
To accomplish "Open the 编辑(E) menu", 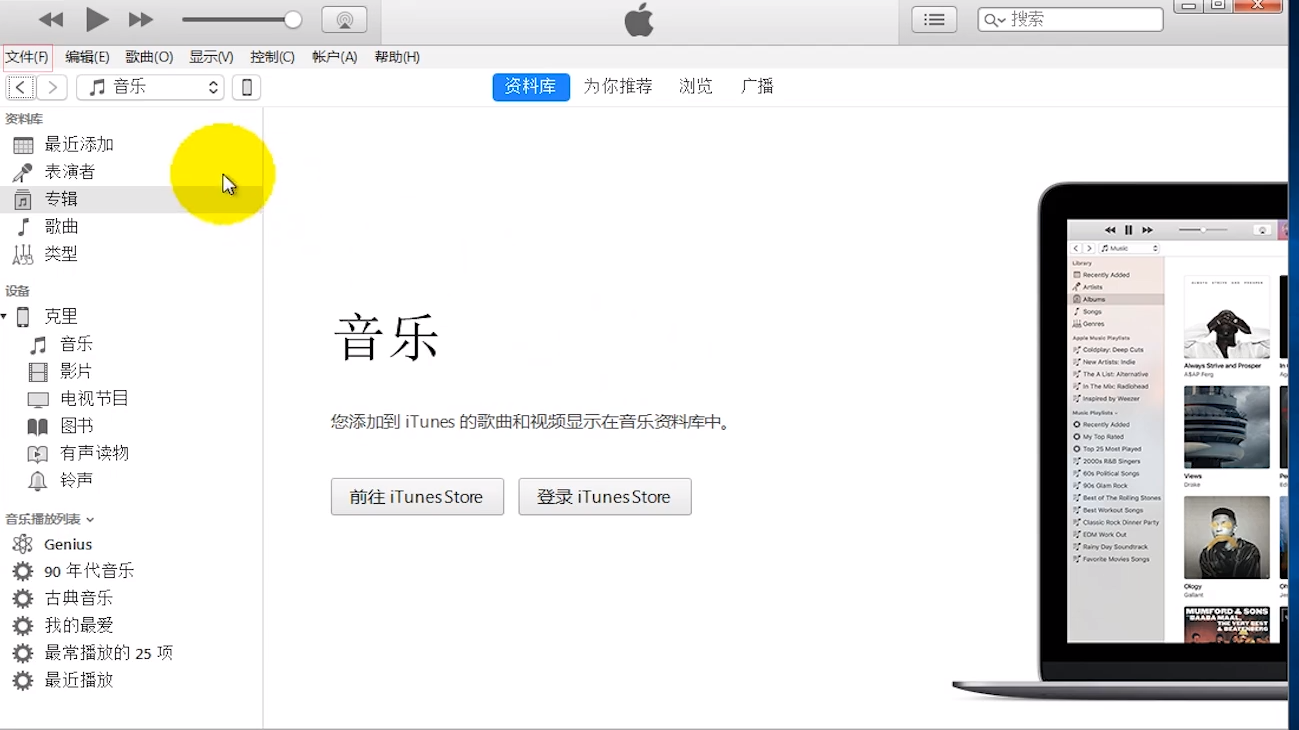I will point(87,57).
